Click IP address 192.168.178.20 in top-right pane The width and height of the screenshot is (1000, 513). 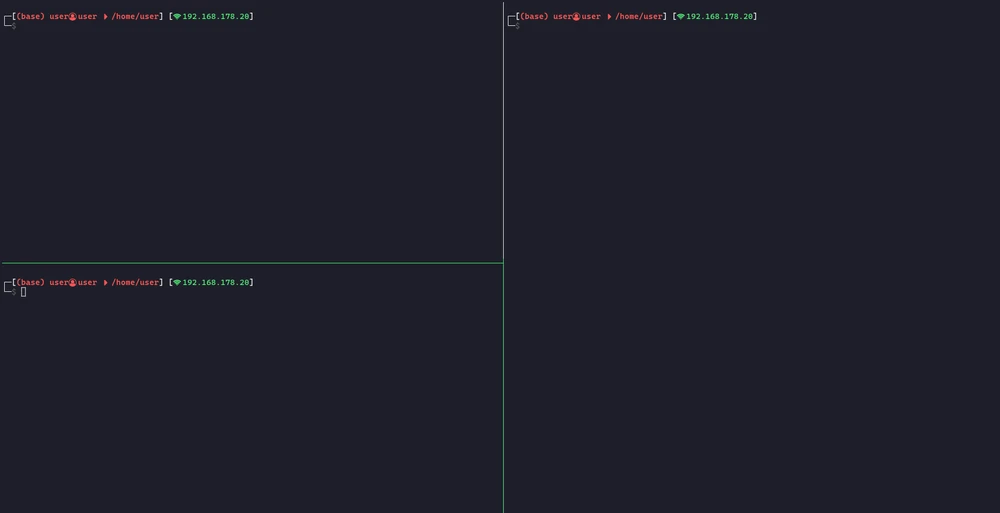pyautogui.click(x=720, y=17)
